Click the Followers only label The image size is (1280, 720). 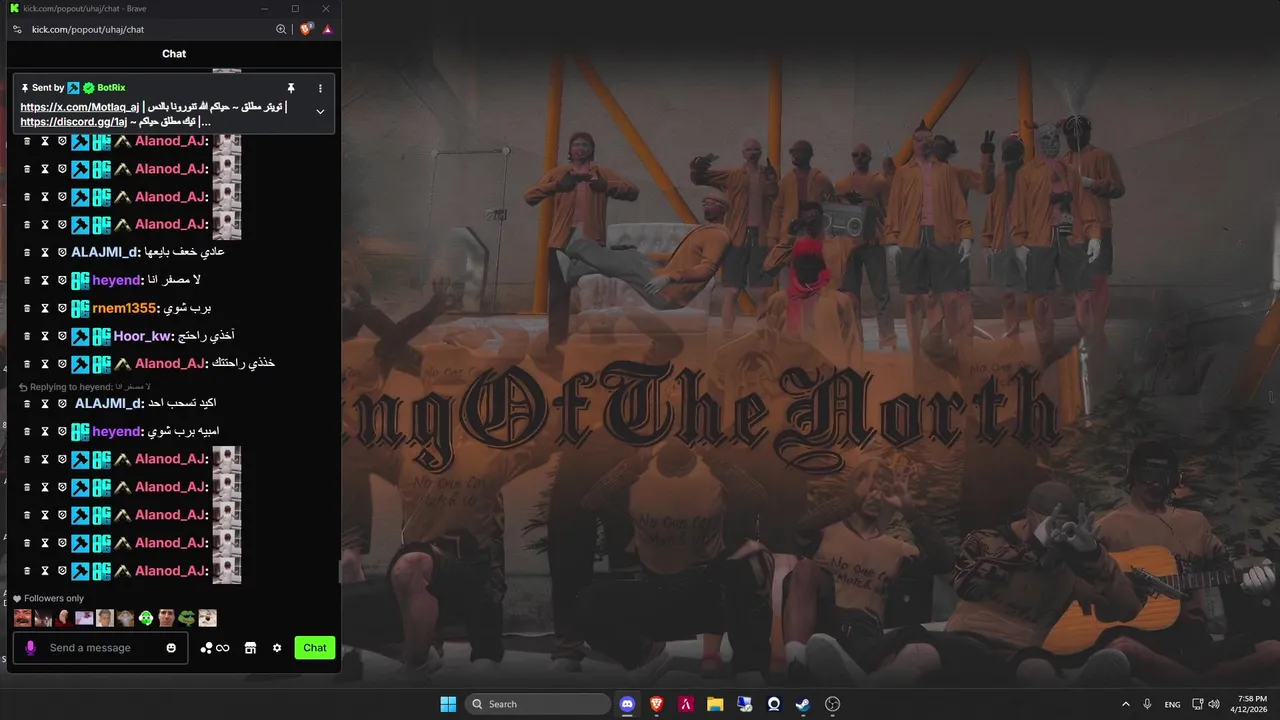click(x=54, y=598)
